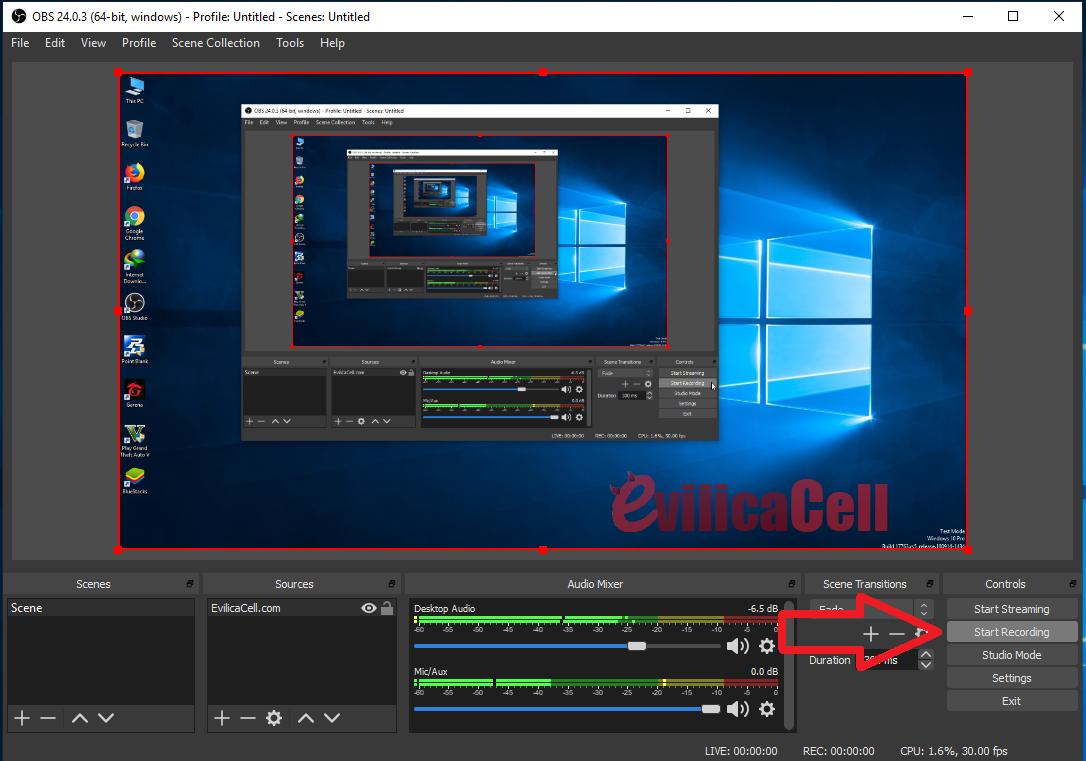
Task: Remove selected scene with the minus icon
Action: coord(47,717)
